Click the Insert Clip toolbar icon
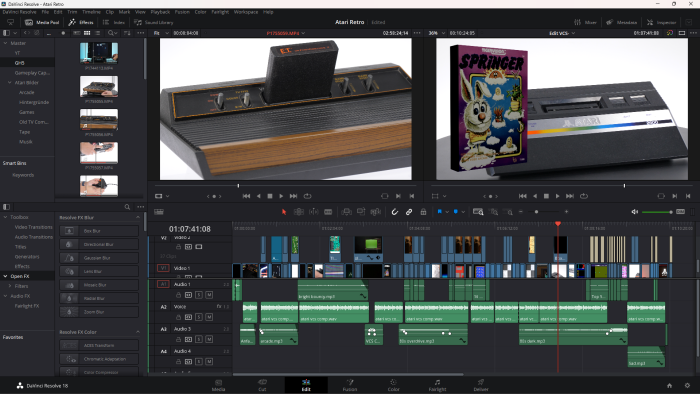Screen dimensions: 700x394 pyautogui.click(x=346, y=212)
